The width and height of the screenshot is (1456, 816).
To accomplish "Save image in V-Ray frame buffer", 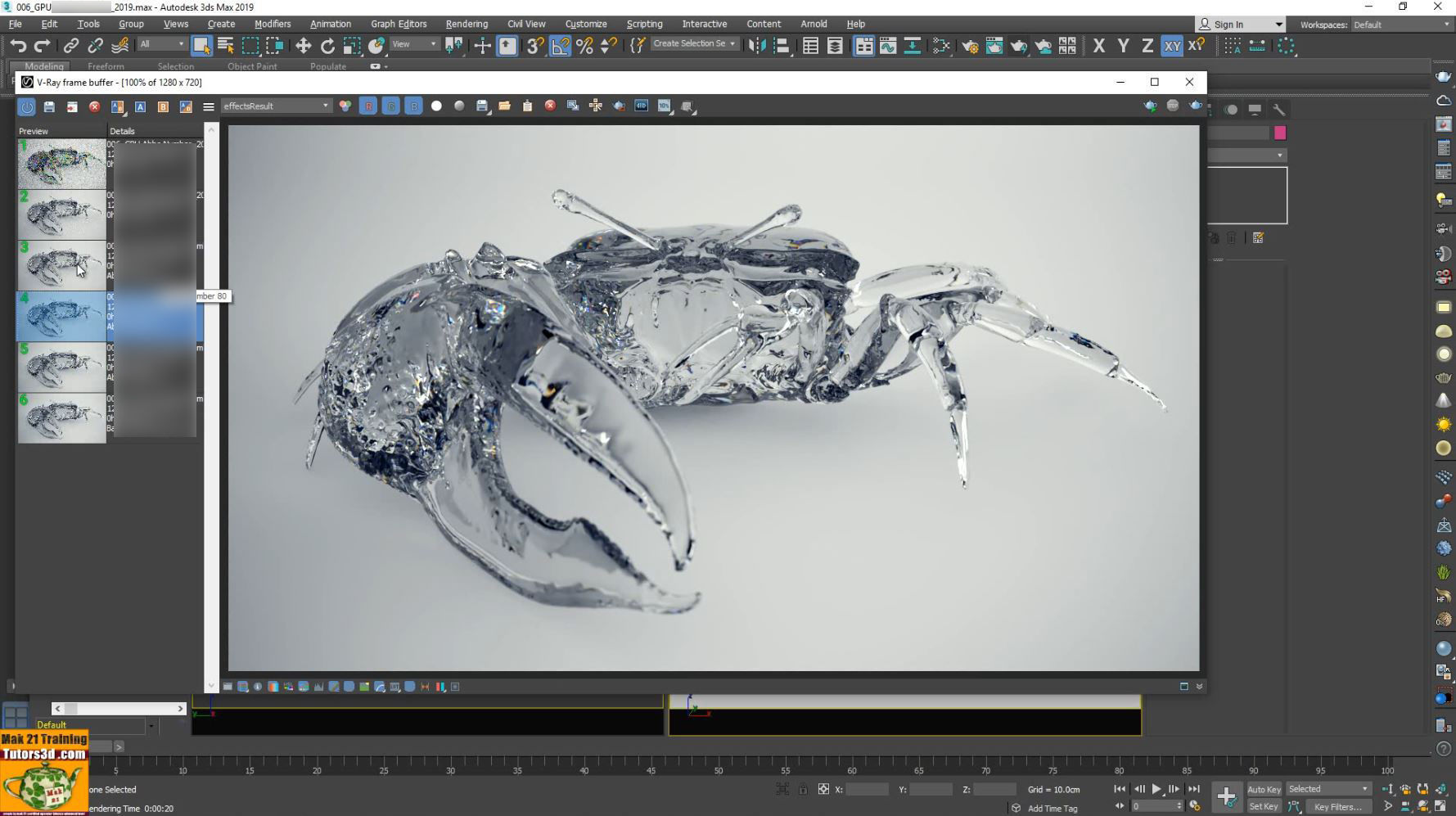I will point(482,106).
